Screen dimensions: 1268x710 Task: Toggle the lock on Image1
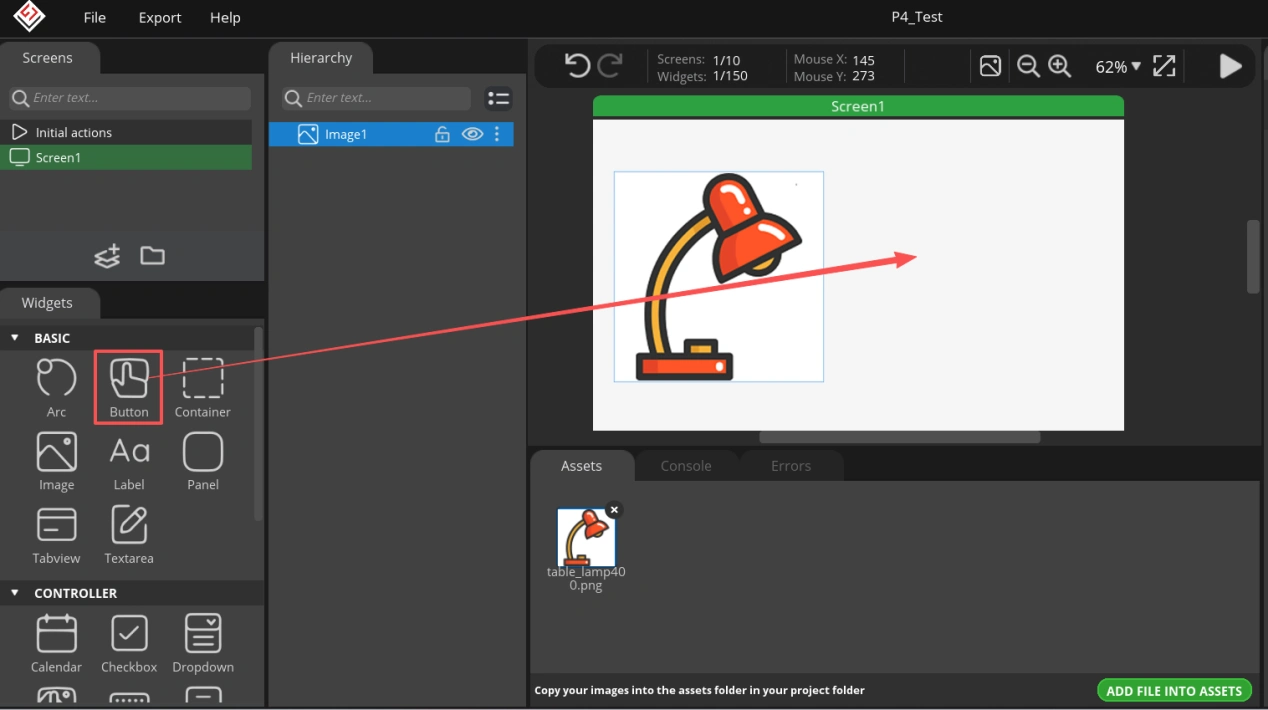pos(442,134)
